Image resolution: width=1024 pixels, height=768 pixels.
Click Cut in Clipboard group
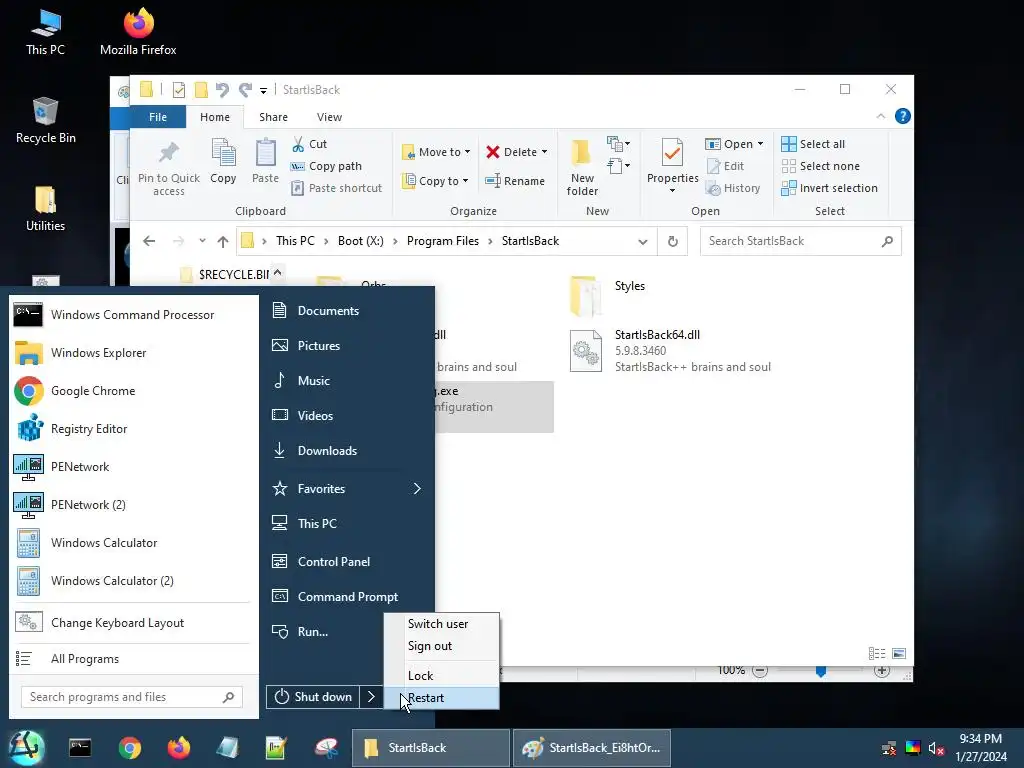[310, 144]
